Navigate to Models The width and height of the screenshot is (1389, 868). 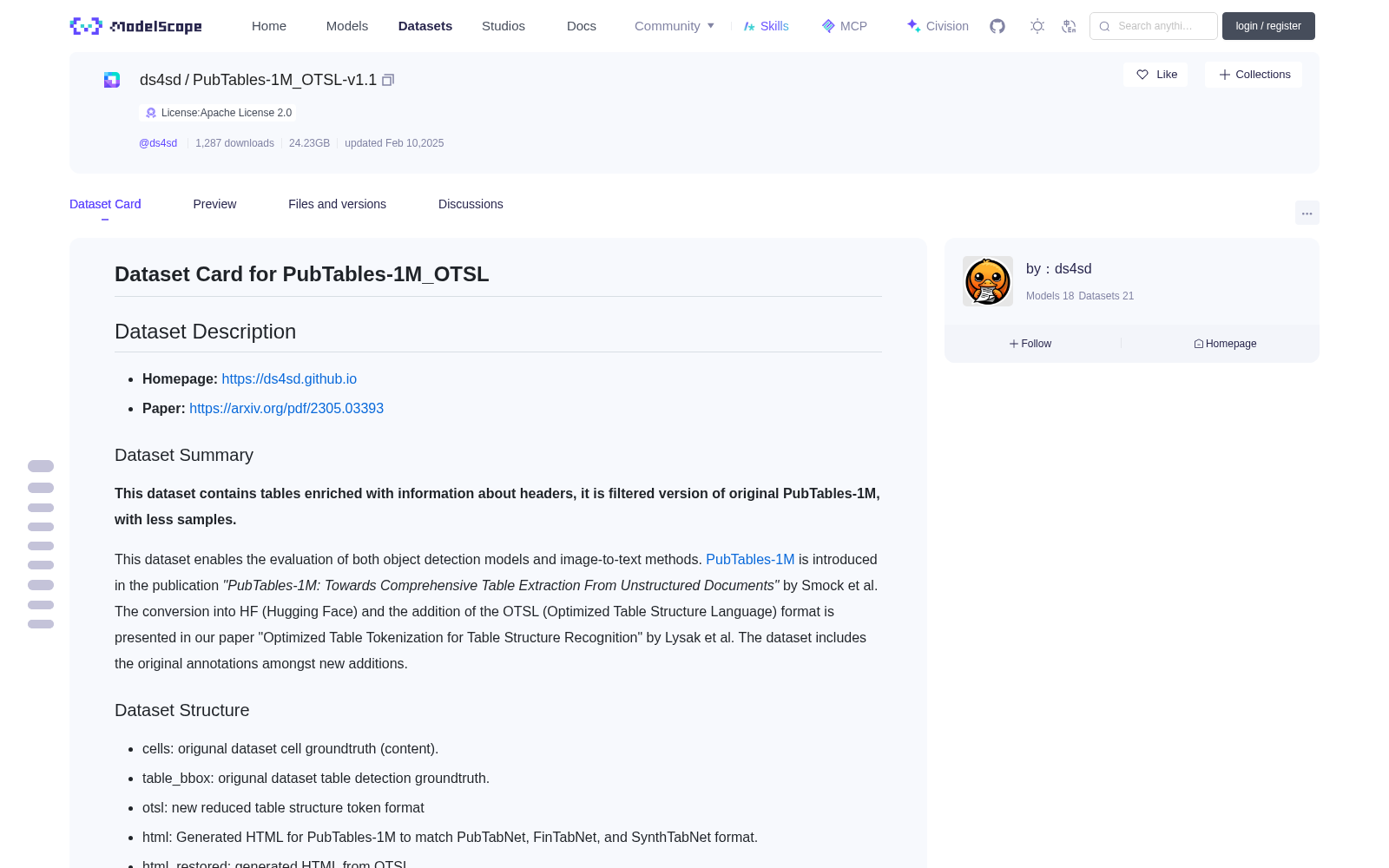pos(347,26)
